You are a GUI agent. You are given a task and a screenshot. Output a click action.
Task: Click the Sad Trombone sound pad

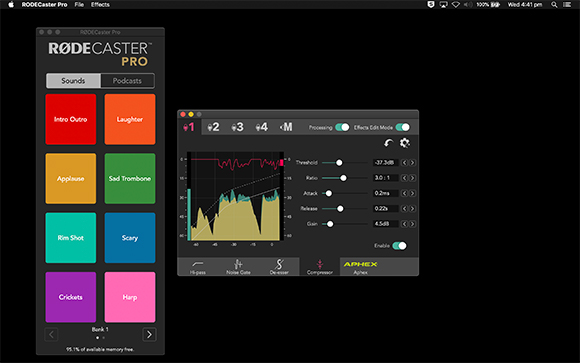point(130,178)
